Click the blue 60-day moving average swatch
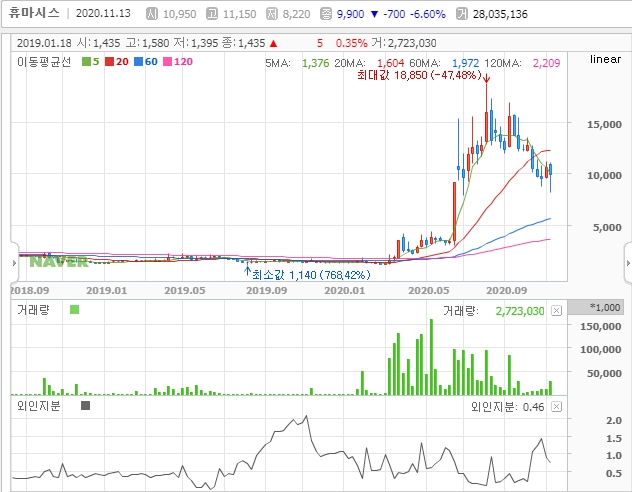This screenshot has width=632, height=492. [x=138, y=62]
